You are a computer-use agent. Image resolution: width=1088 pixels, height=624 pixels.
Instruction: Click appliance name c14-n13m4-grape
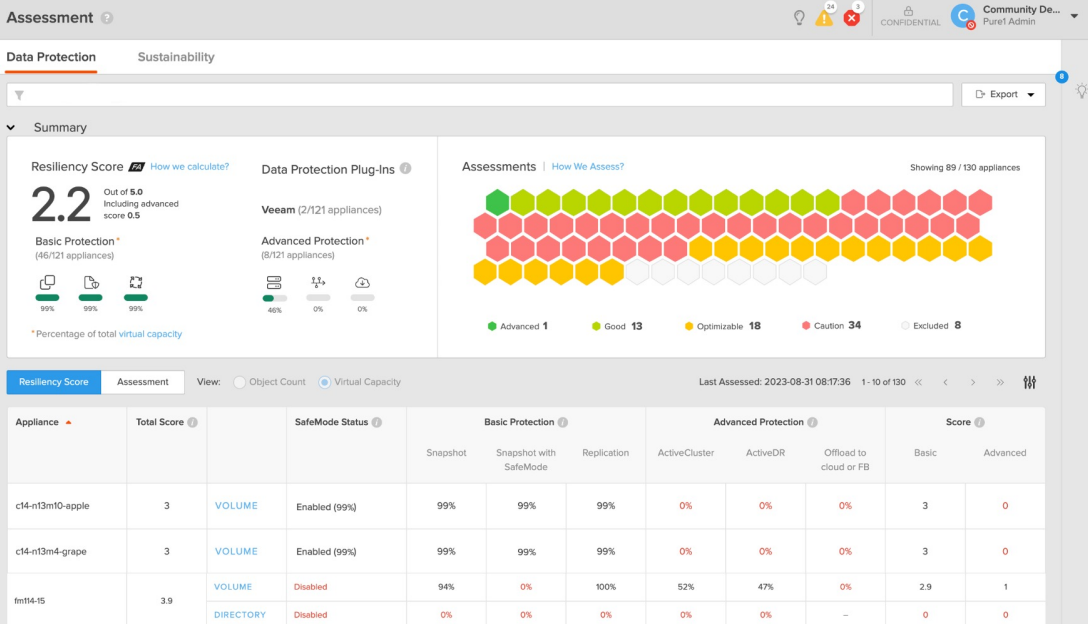(x=51, y=552)
